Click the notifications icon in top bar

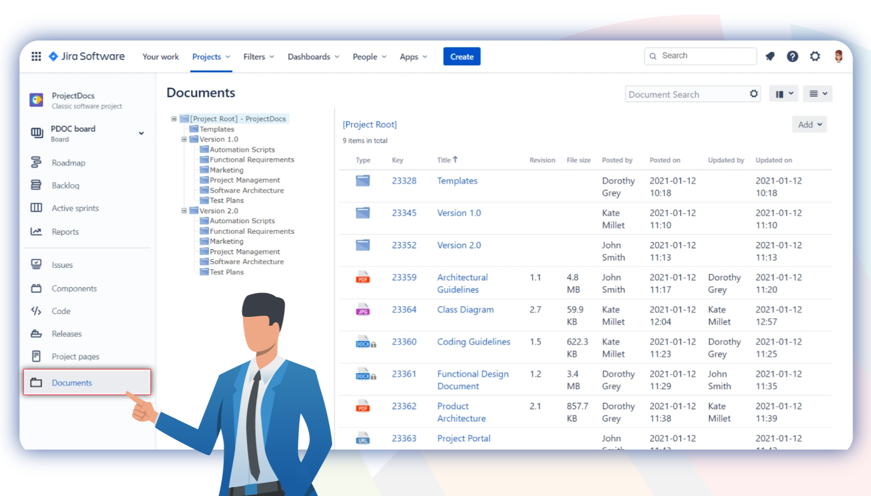pyautogui.click(x=770, y=57)
